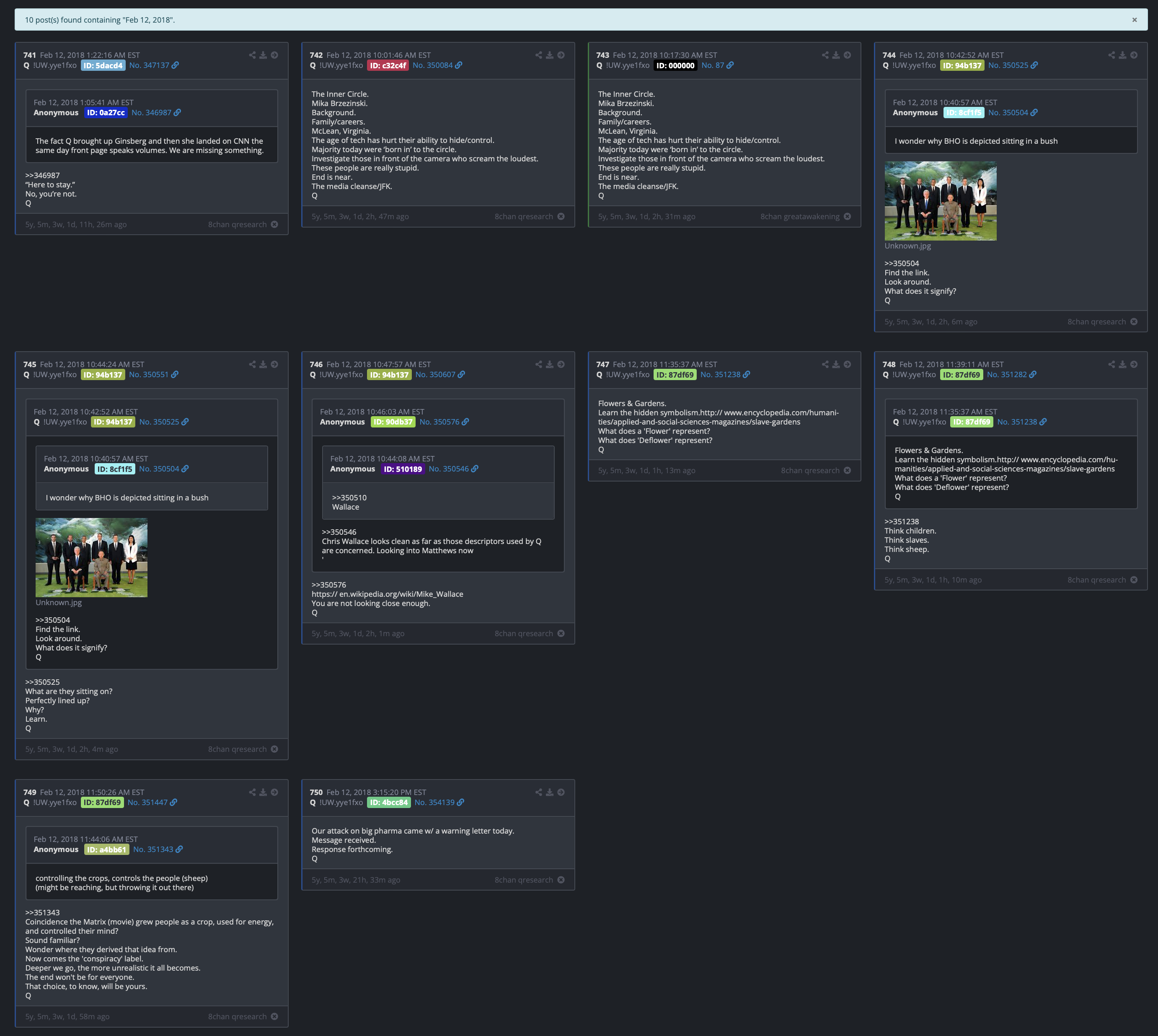Screen dimensions: 1158x1036
Task: Open post 750 arrow icon
Action: (x=561, y=793)
